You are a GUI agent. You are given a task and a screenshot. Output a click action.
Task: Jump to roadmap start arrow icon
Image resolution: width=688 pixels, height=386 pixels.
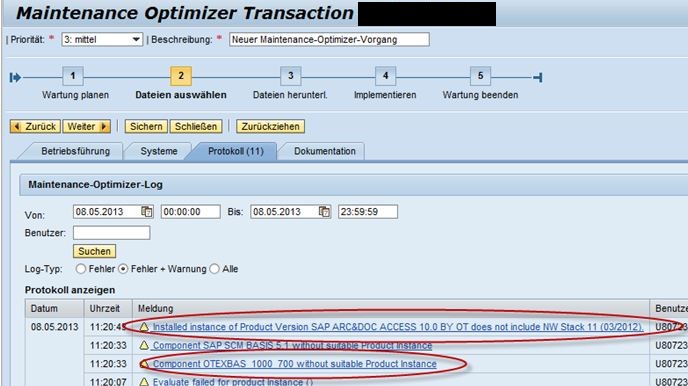pos(15,78)
